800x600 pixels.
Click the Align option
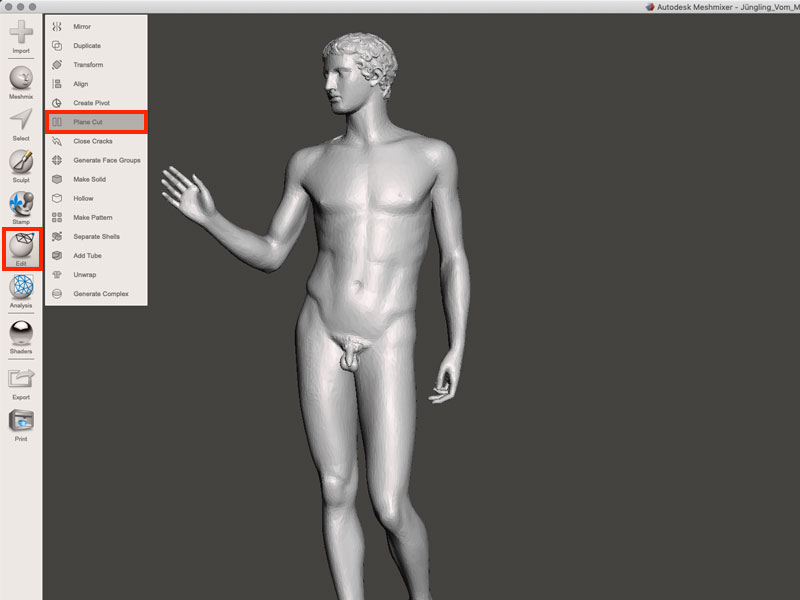pyautogui.click(x=81, y=84)
